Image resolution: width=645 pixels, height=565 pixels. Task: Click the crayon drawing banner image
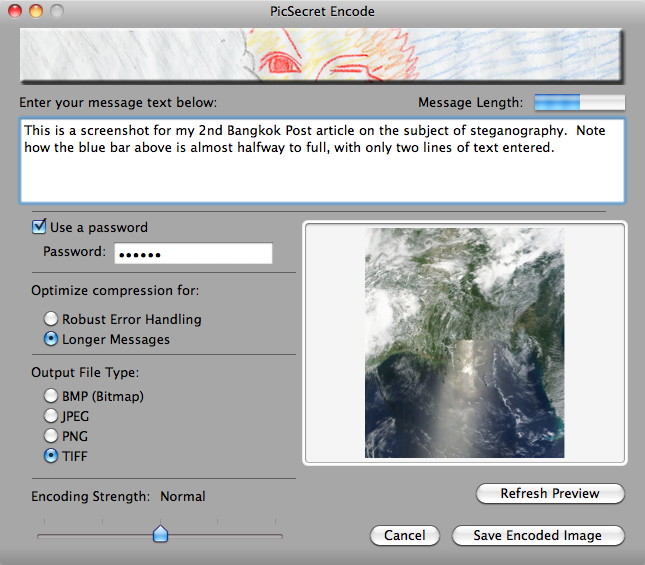coord(320,54)
